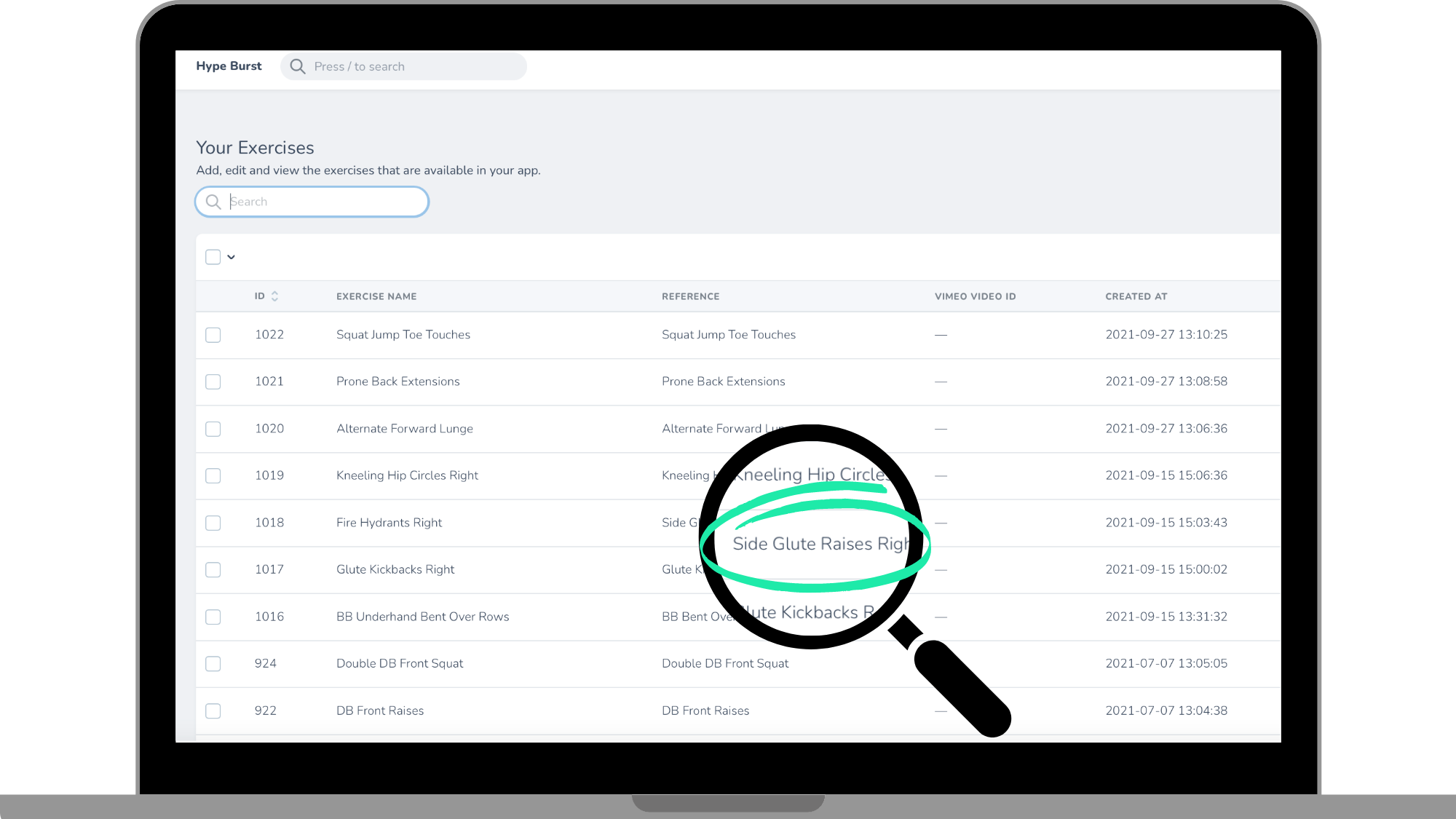The height and width of the screenshot is (819, 1456).
Task: Open the Prone Back Extensions exercise
Action: tap(397, 381)
